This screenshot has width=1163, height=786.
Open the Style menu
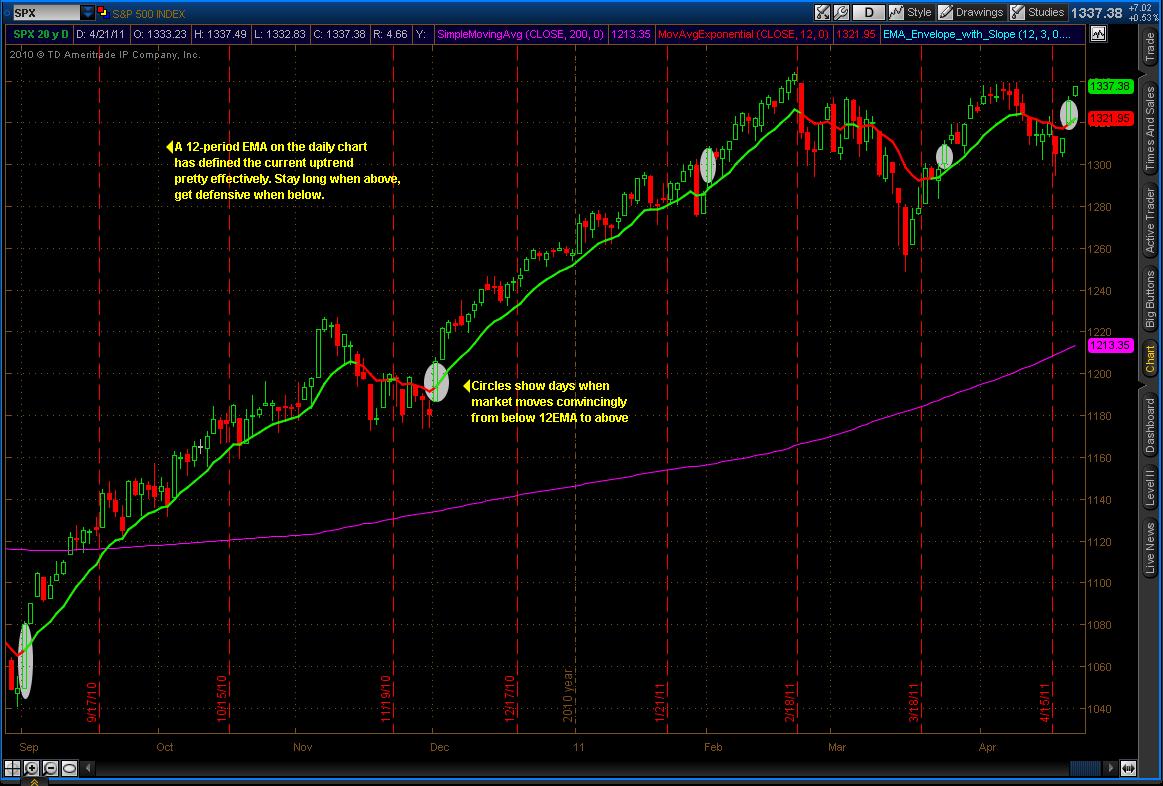(x=911, y=12)
